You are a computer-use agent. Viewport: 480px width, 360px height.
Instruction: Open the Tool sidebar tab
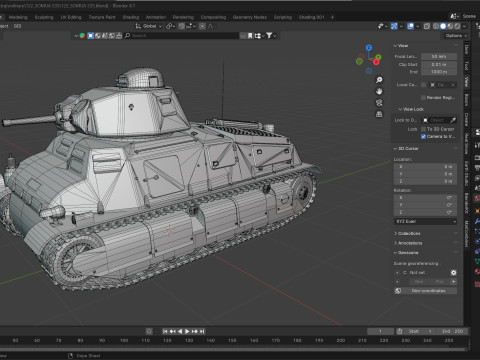(x=467, y=66)
